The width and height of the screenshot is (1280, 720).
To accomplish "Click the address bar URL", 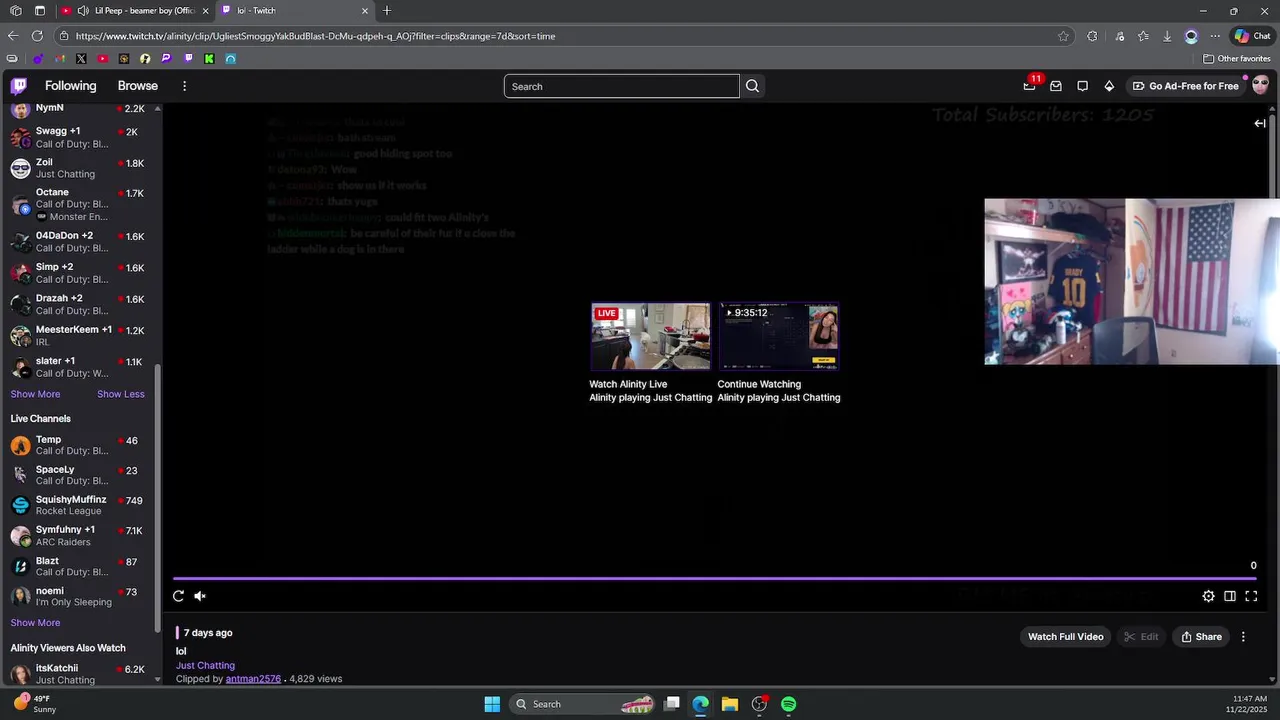I will [315, 36].
